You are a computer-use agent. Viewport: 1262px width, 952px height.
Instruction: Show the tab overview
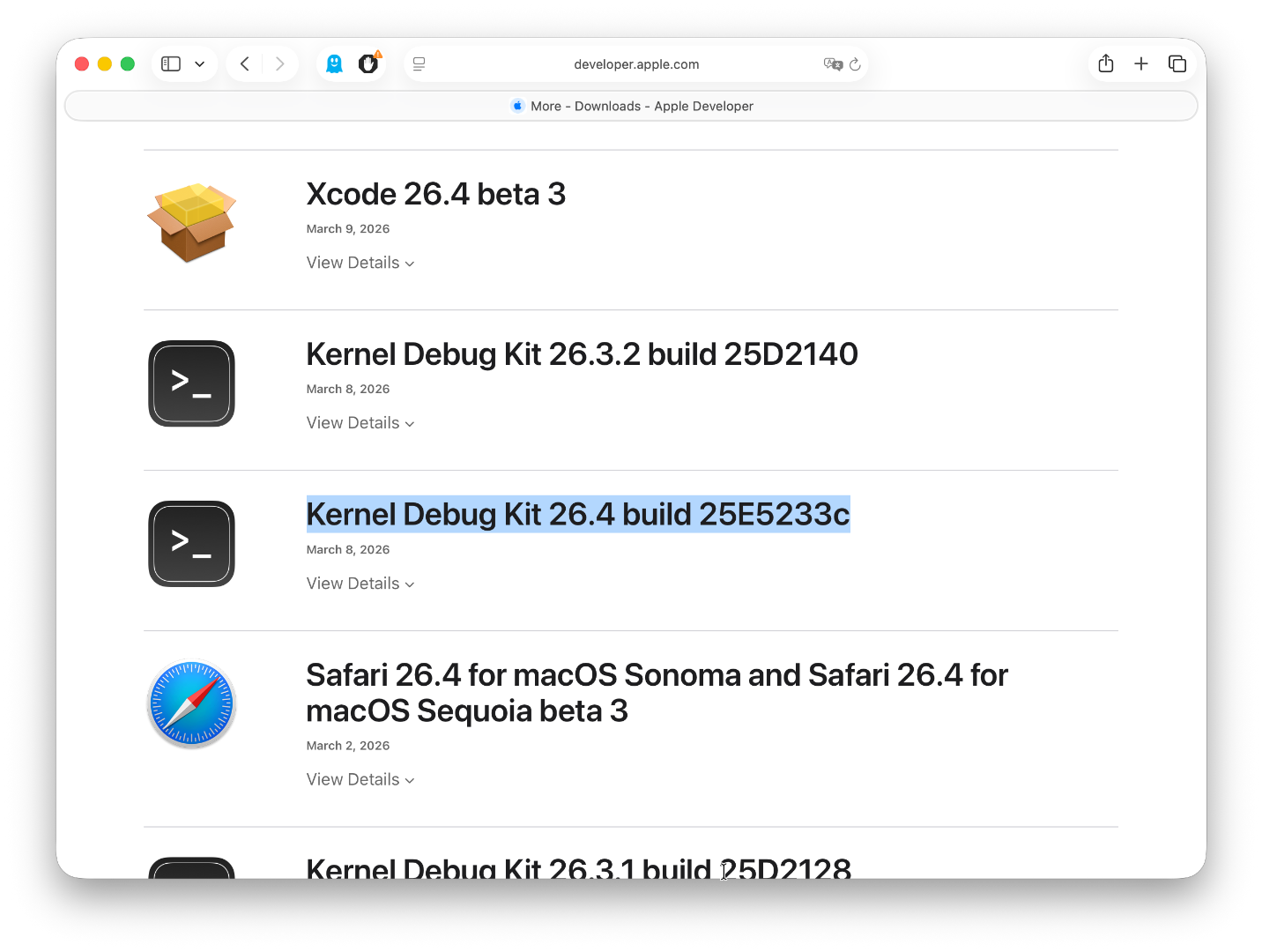[x=1177, y=63]
